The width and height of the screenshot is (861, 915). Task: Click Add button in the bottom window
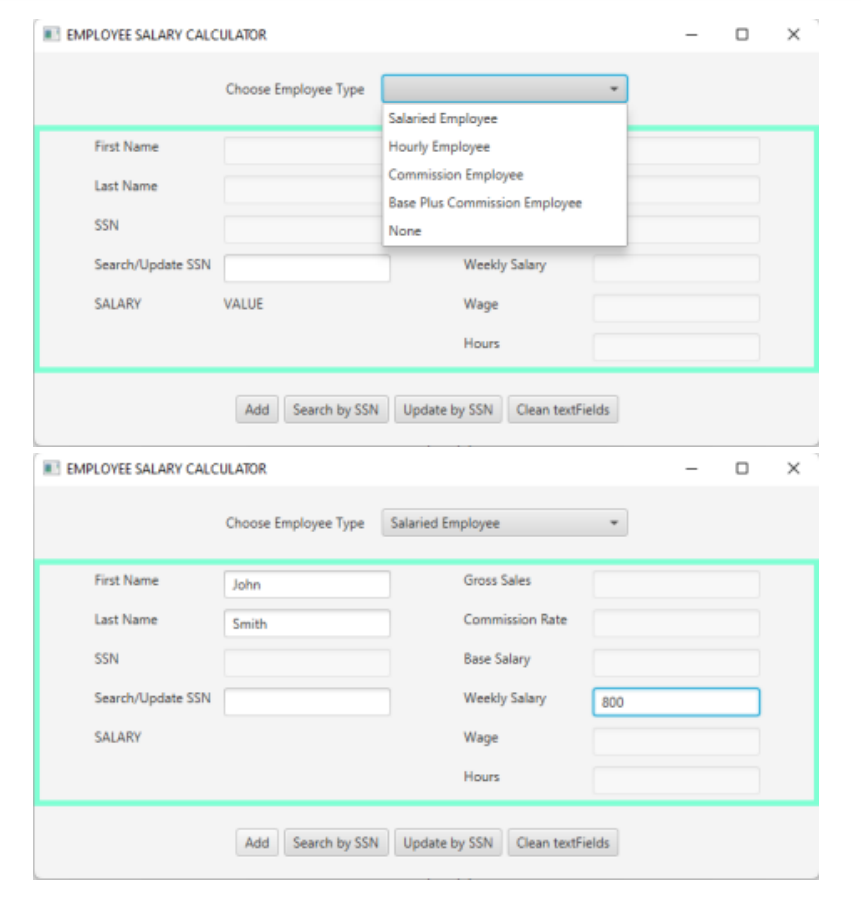[257, 843]
